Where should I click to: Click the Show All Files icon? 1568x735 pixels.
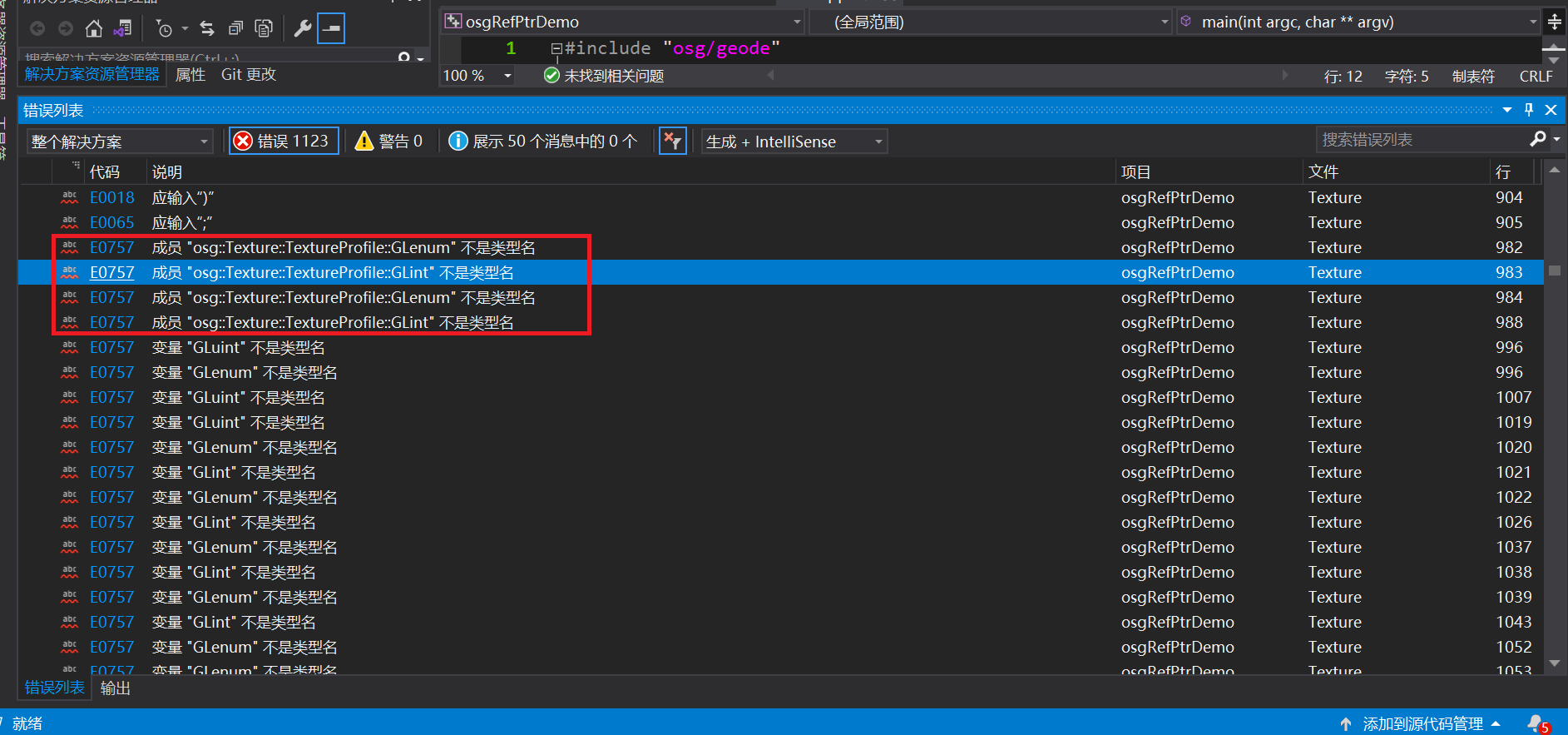[x=264, y=28]
